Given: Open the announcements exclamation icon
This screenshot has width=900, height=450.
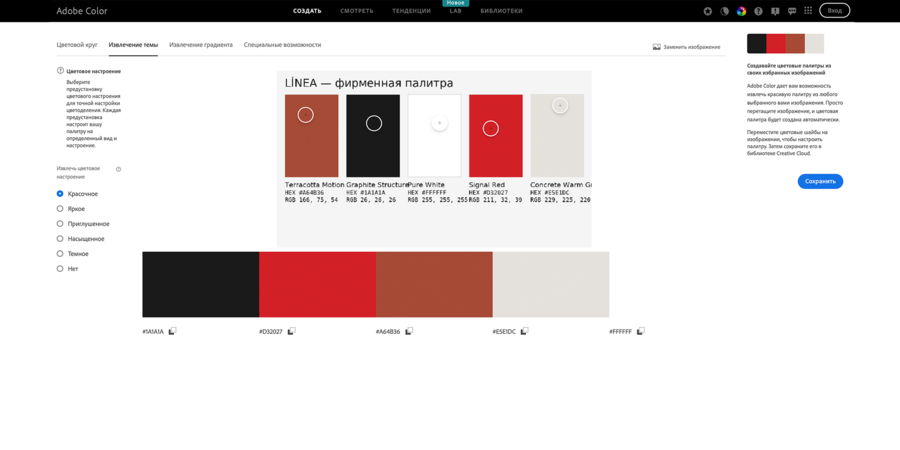Looking at the screenshot, I should 775,11.
